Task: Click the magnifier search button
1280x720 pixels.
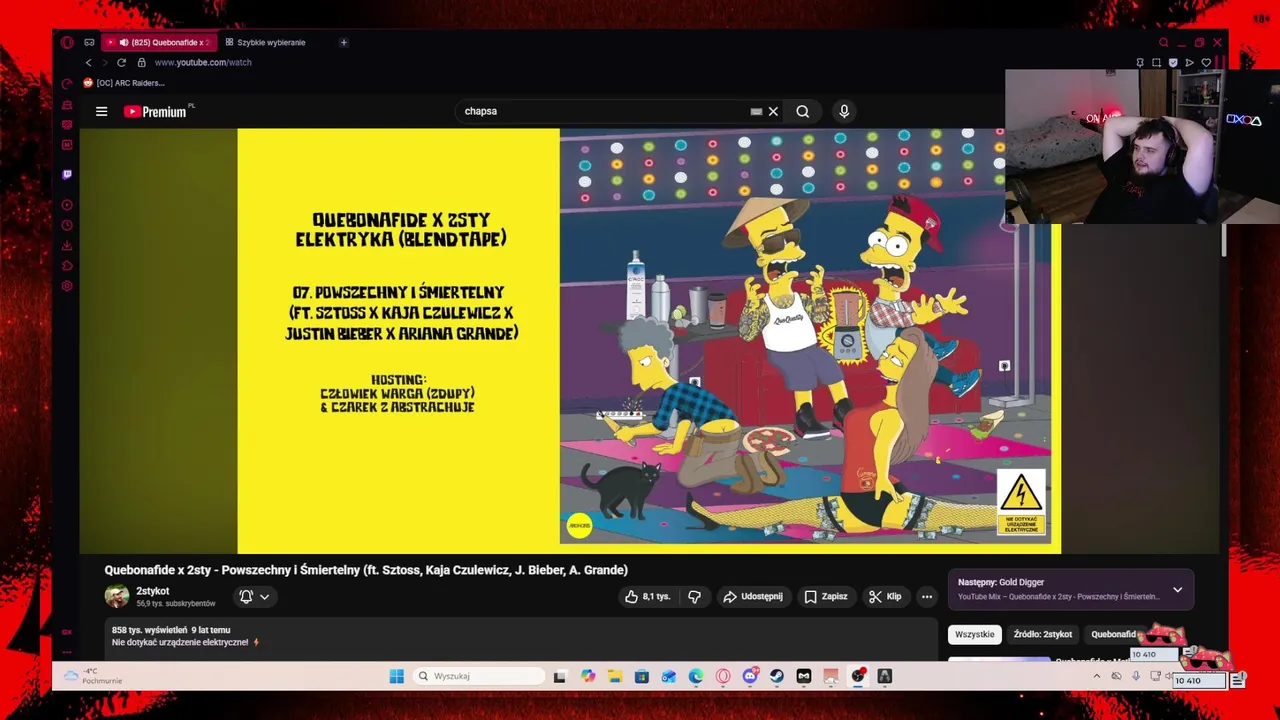Action: coord(802,111)
